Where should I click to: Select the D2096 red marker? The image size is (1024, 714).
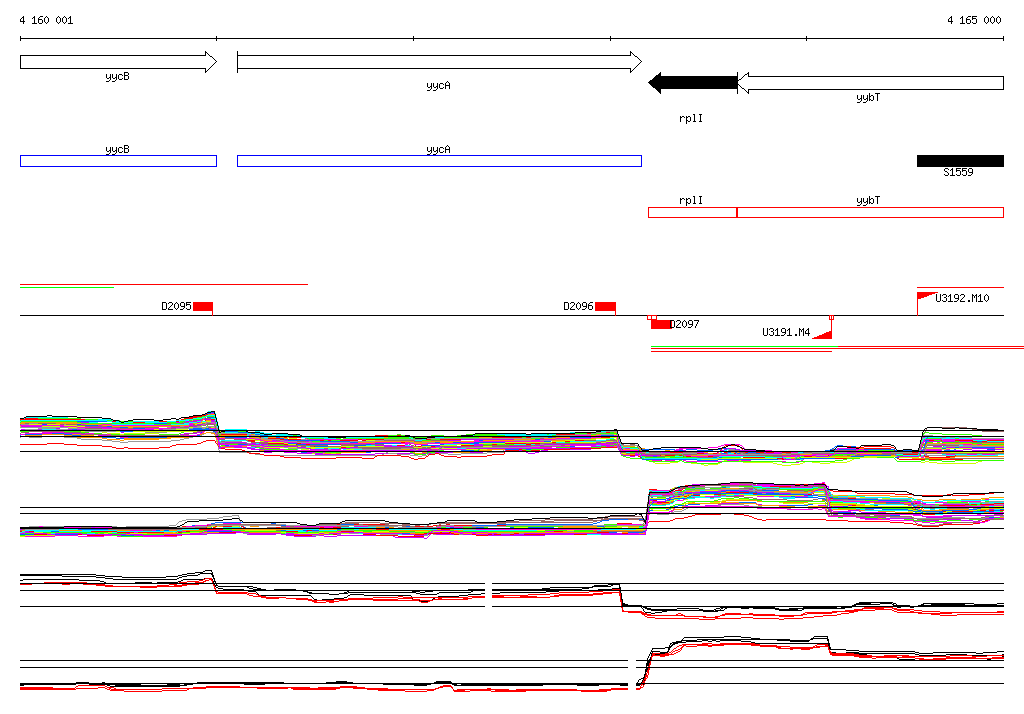pos(605,307)
